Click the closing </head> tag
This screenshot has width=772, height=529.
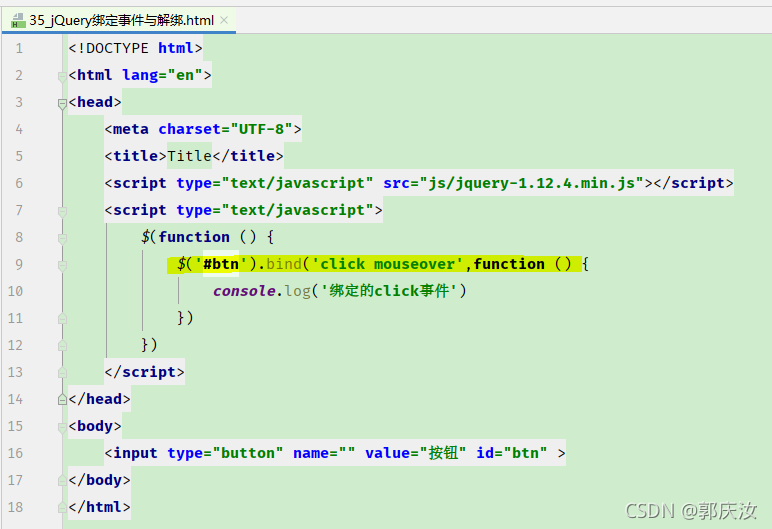(99, 399)
